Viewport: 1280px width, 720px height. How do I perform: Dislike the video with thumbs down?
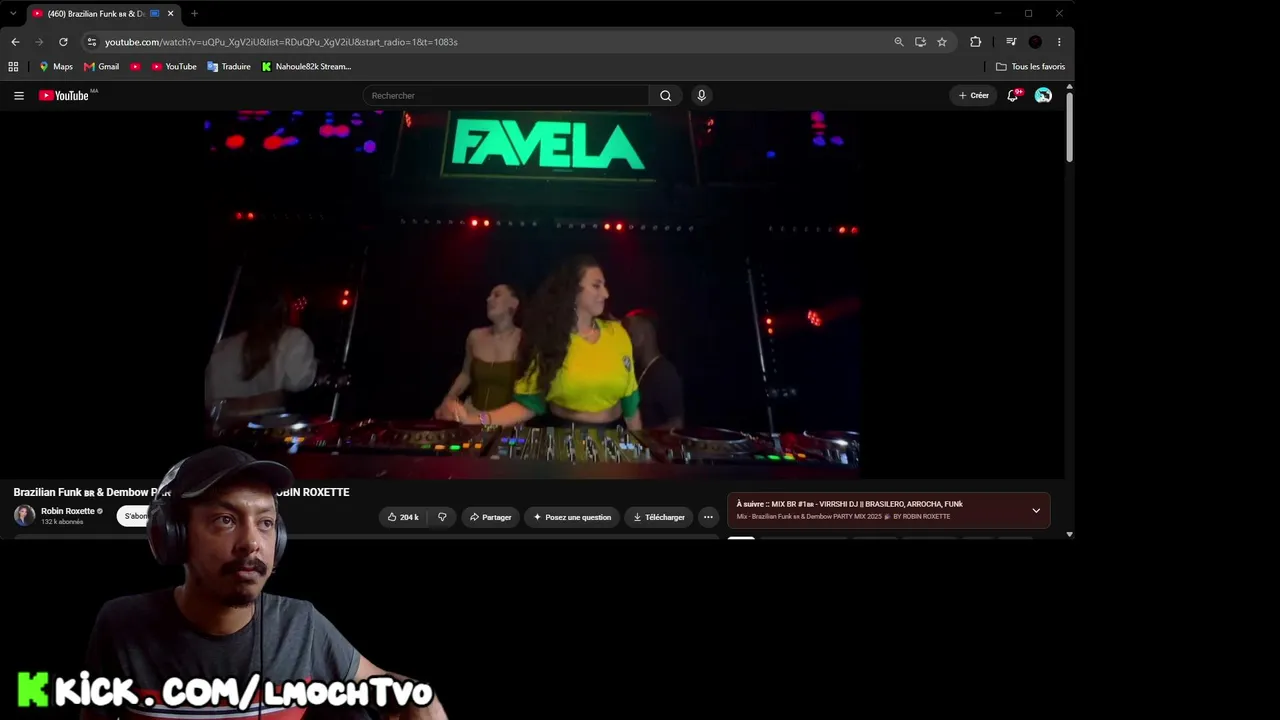pos(442,517)
